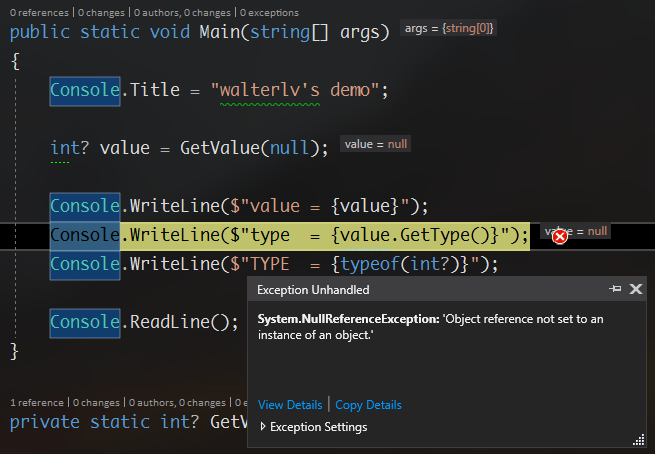
Task: Expand the Exception Settings section
Action: (313, 427)
